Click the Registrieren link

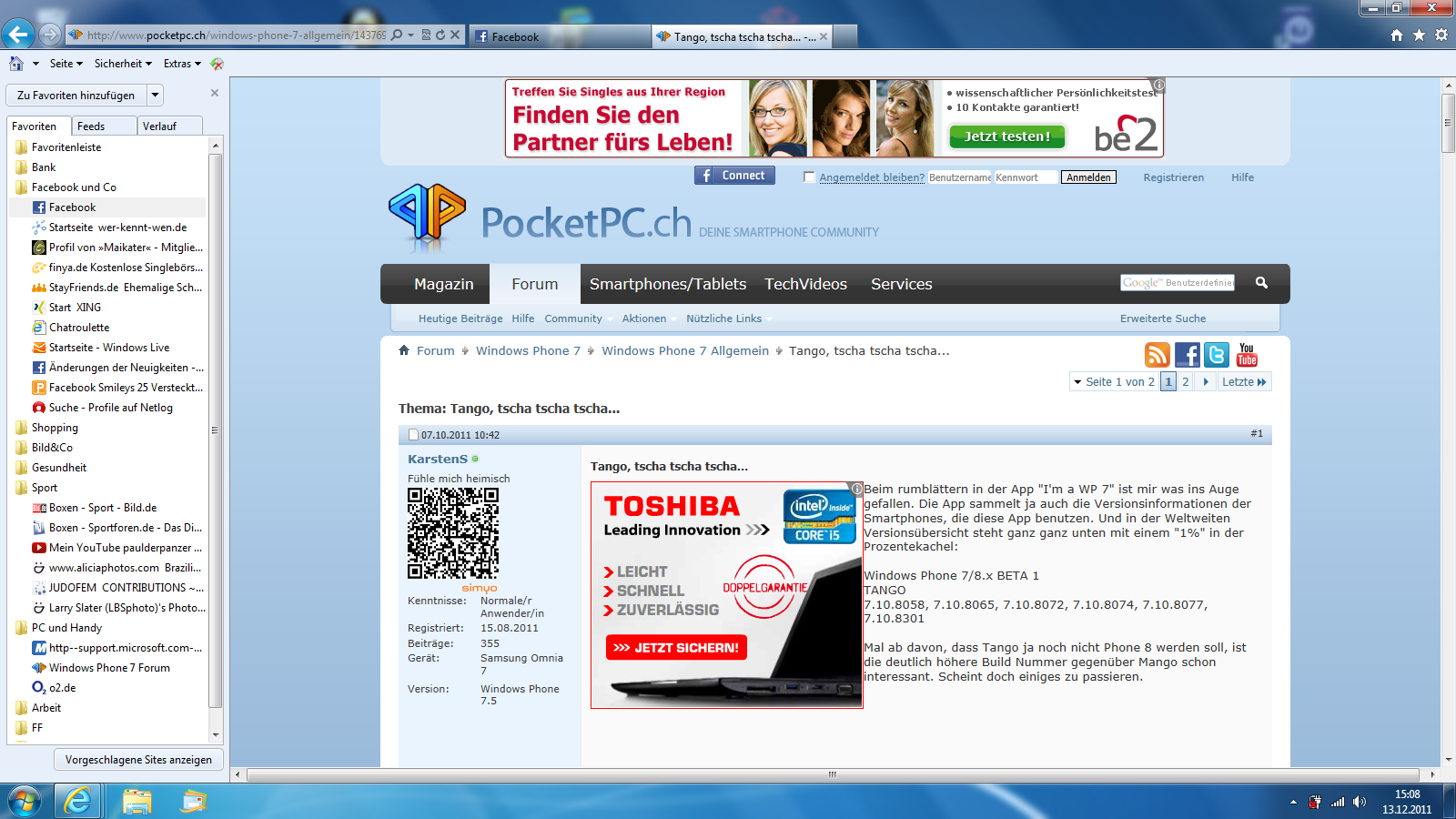click(x=1173, y=177)
